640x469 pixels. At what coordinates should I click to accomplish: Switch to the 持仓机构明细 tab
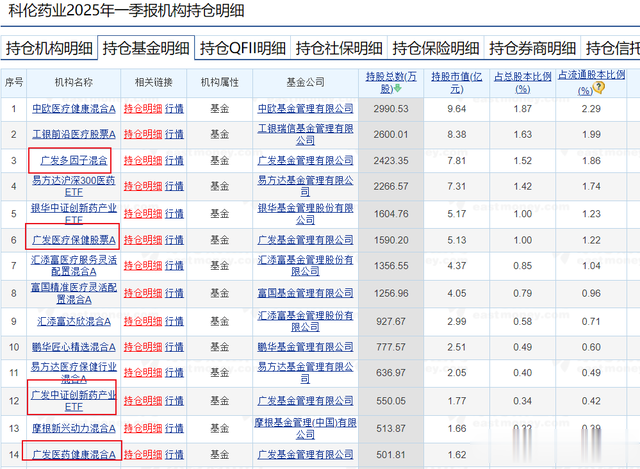49,48
